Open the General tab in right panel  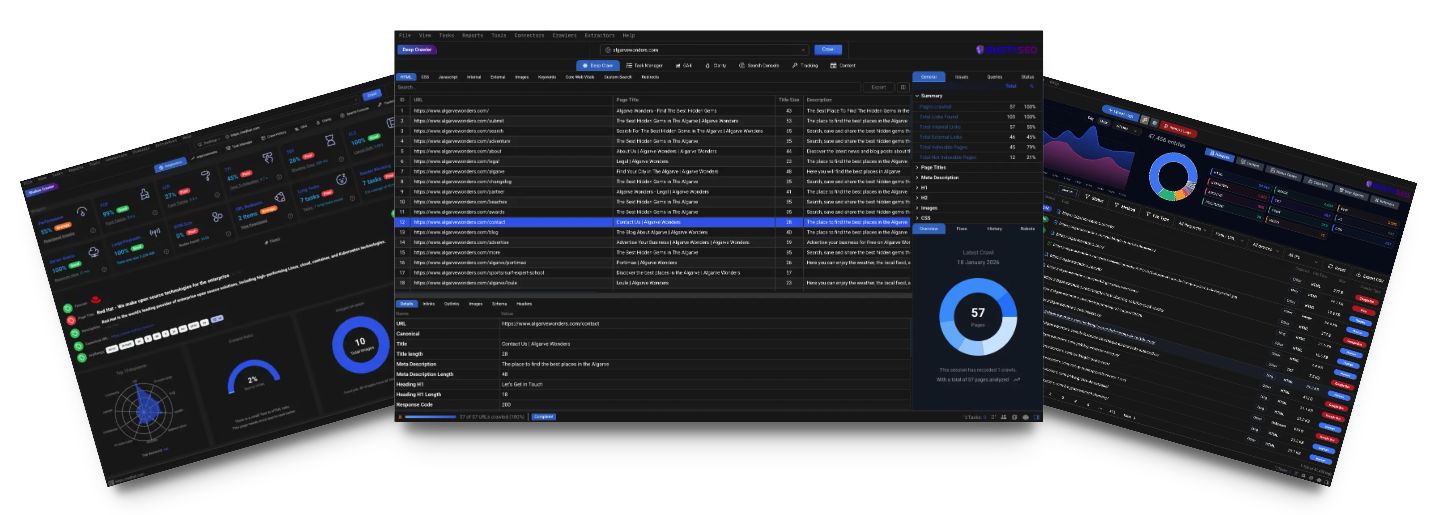[929, 76]
